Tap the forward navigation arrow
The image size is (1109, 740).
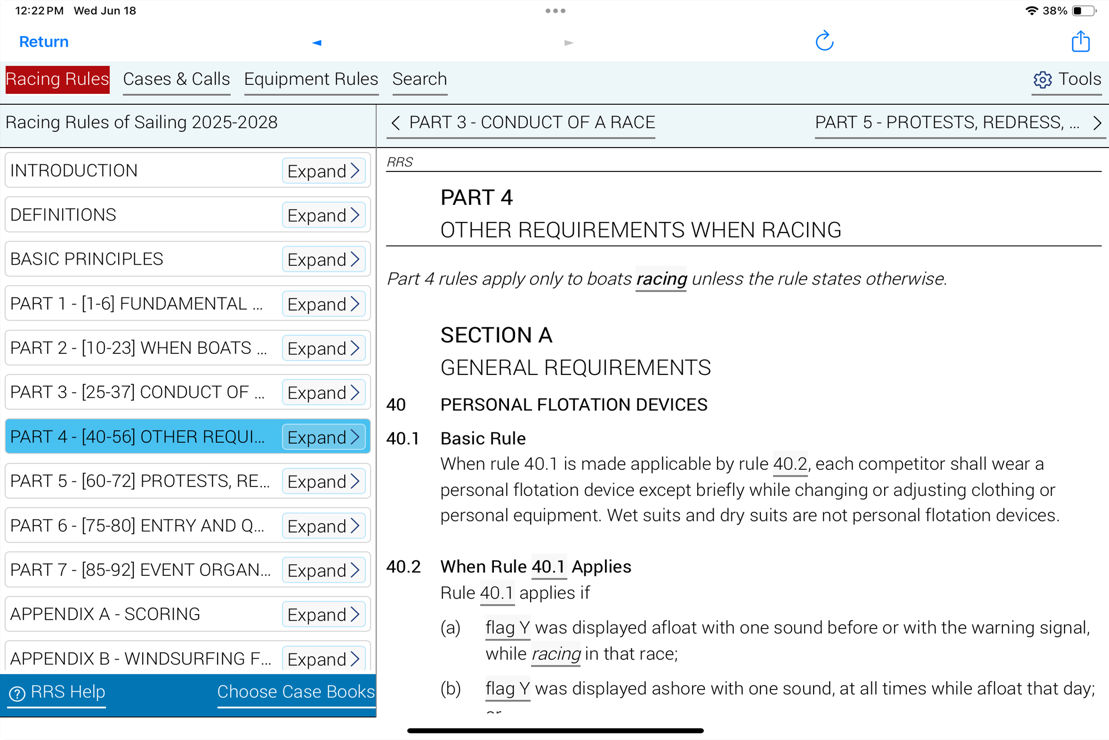[x=568, y=42]
